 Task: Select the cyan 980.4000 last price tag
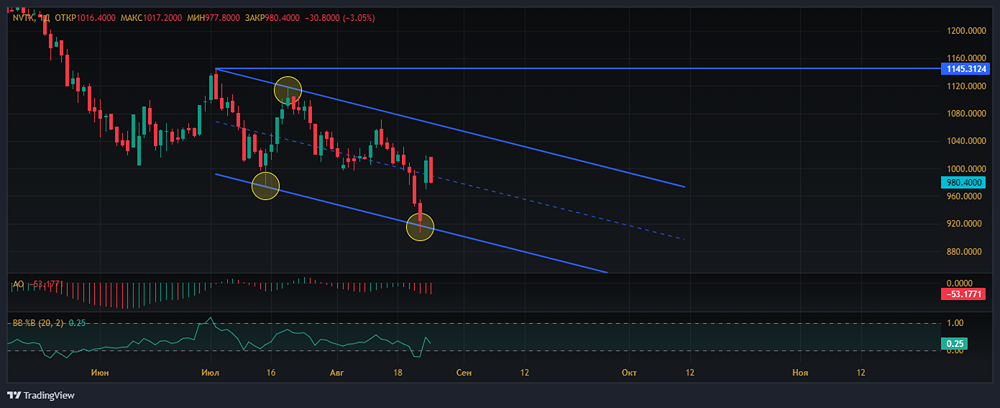click(964, 182)
